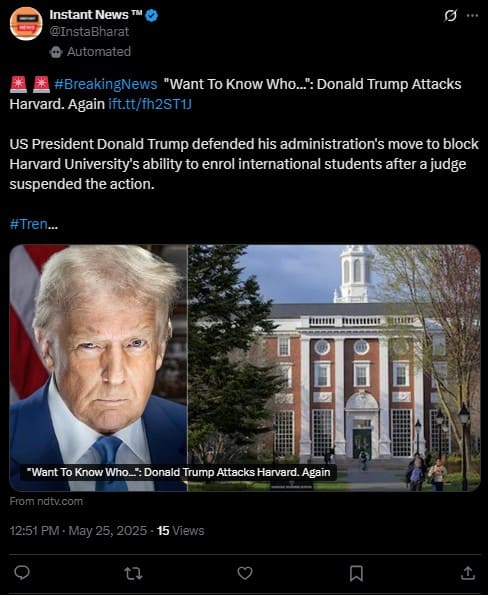Repost this tweet with retweet icon
Screen dimensions: 488x595
(133, 573)
